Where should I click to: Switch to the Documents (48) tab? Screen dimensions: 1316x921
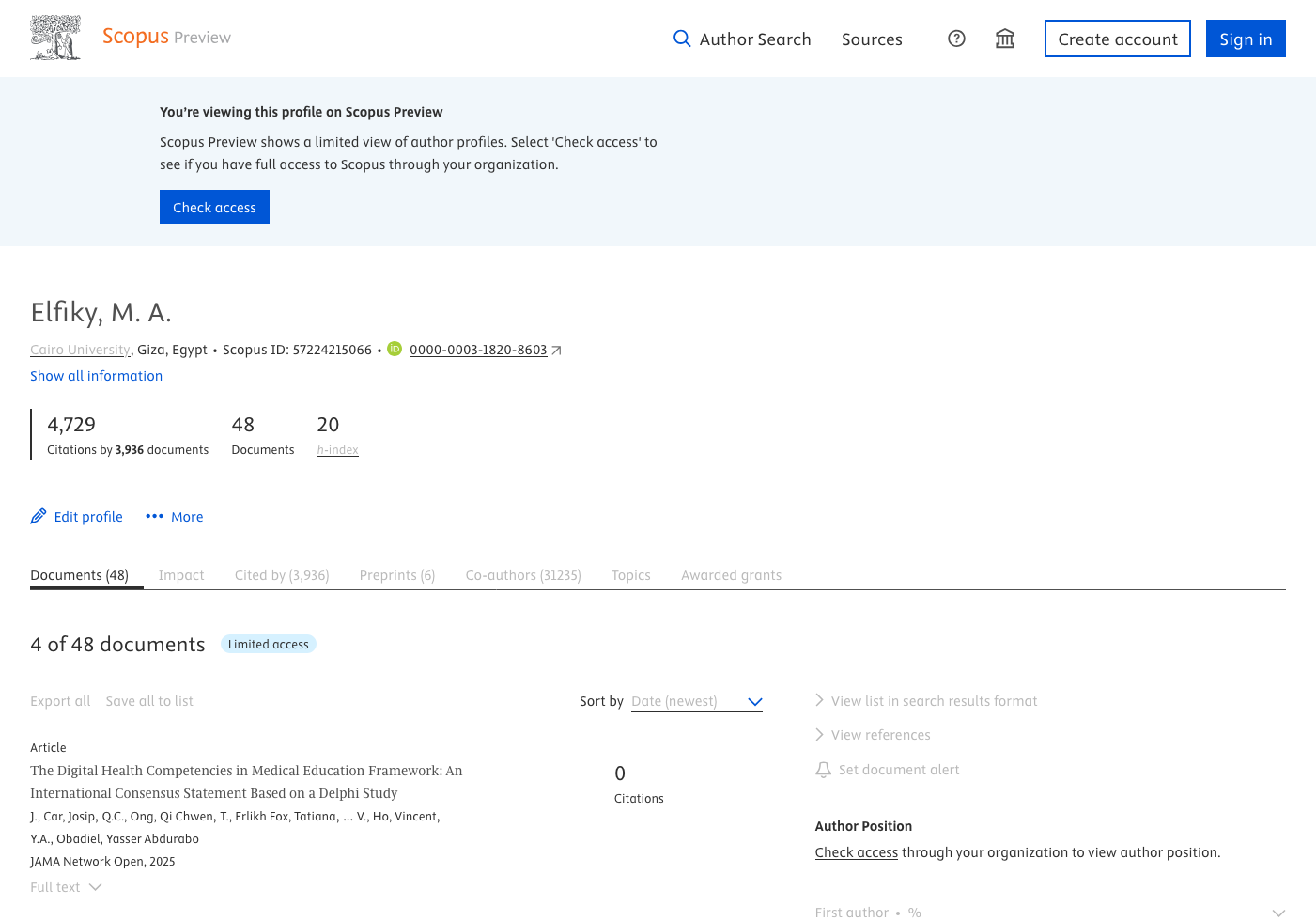pyautogui.click(x=80, y=575)
